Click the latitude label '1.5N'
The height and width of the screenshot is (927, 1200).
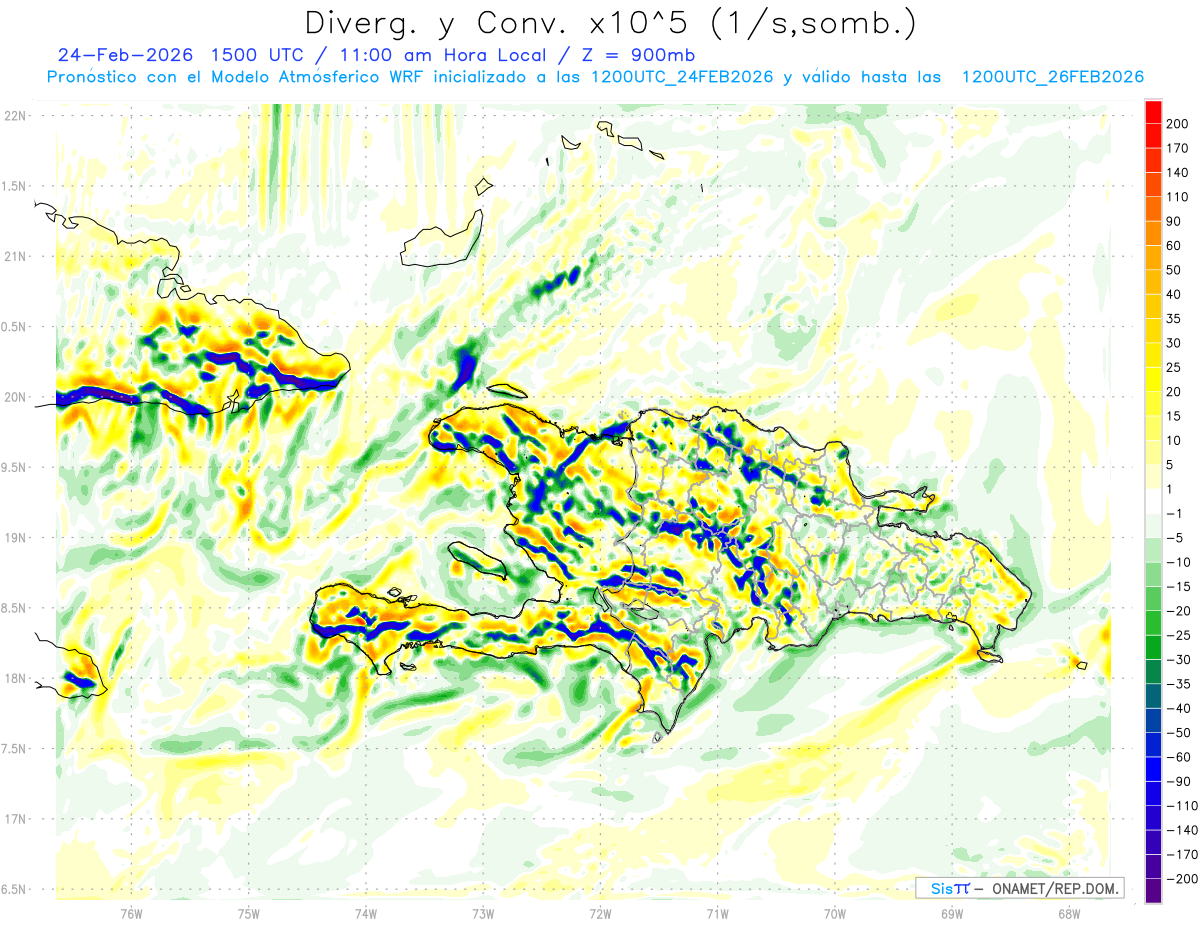(15, 186)
